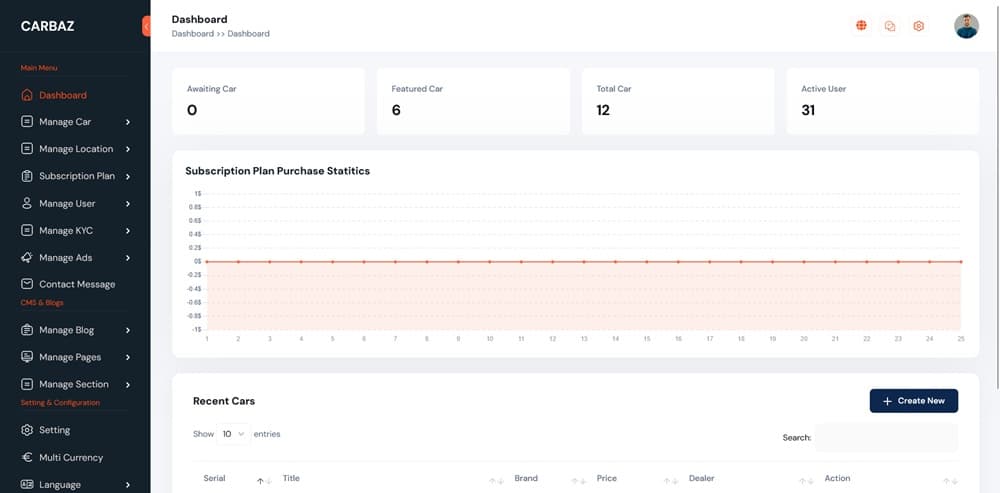Expand the Subscription Plan submenu
Viewport: 1000px width, 493px height.
(128, 176)
